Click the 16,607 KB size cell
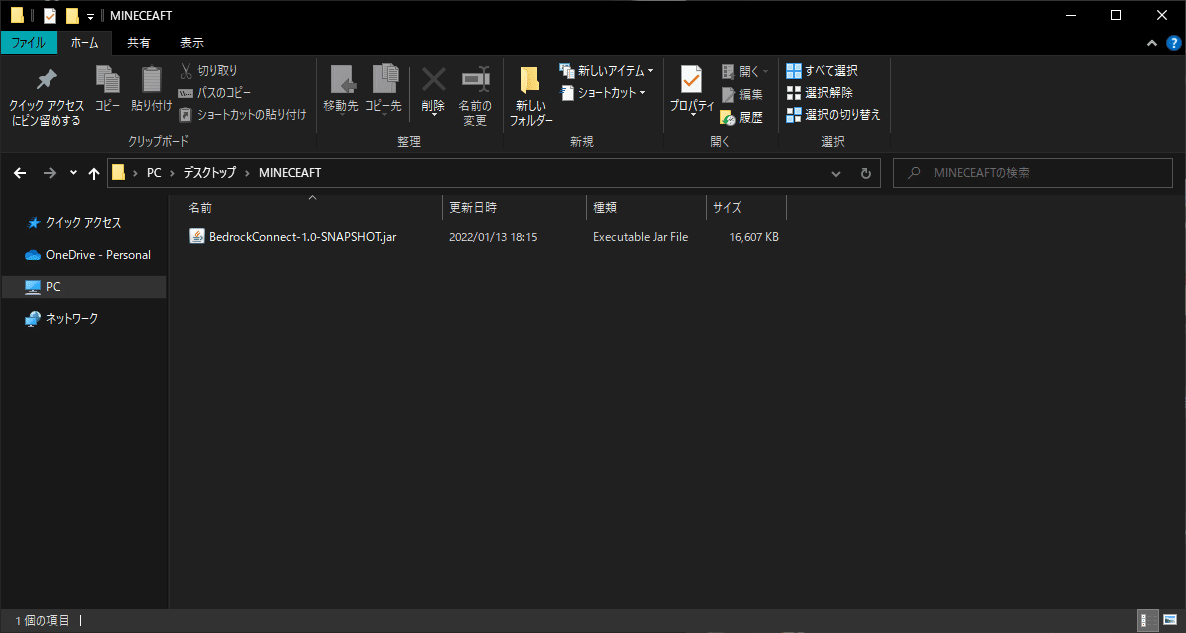 [754, 237]
